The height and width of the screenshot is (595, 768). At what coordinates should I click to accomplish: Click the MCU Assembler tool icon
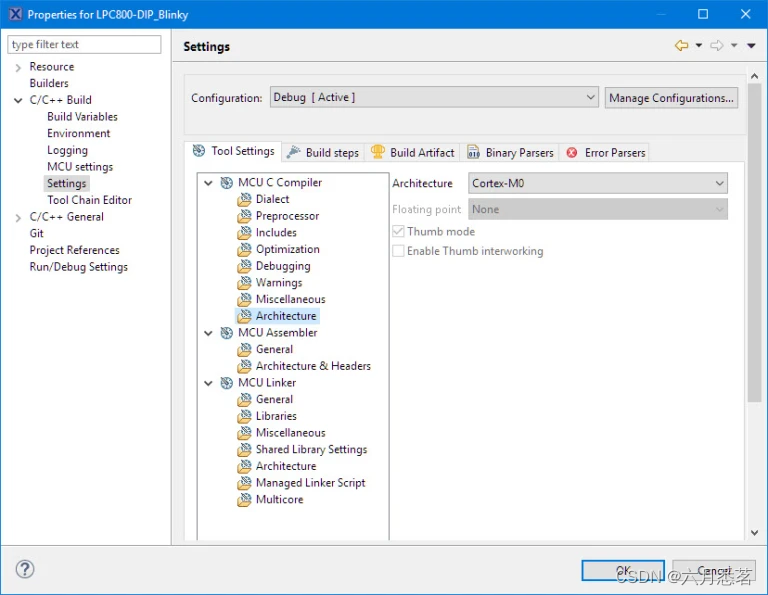tap(226, 333)
